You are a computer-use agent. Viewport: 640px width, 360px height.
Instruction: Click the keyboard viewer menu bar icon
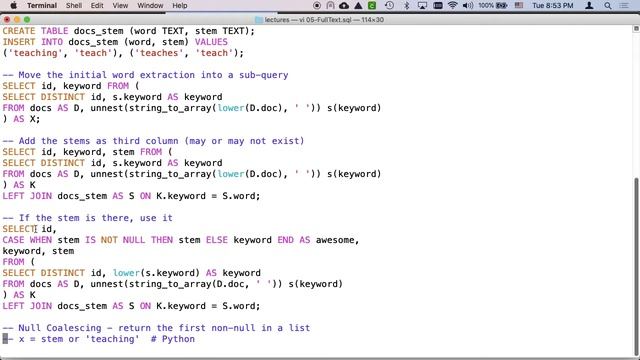[438, 5]
